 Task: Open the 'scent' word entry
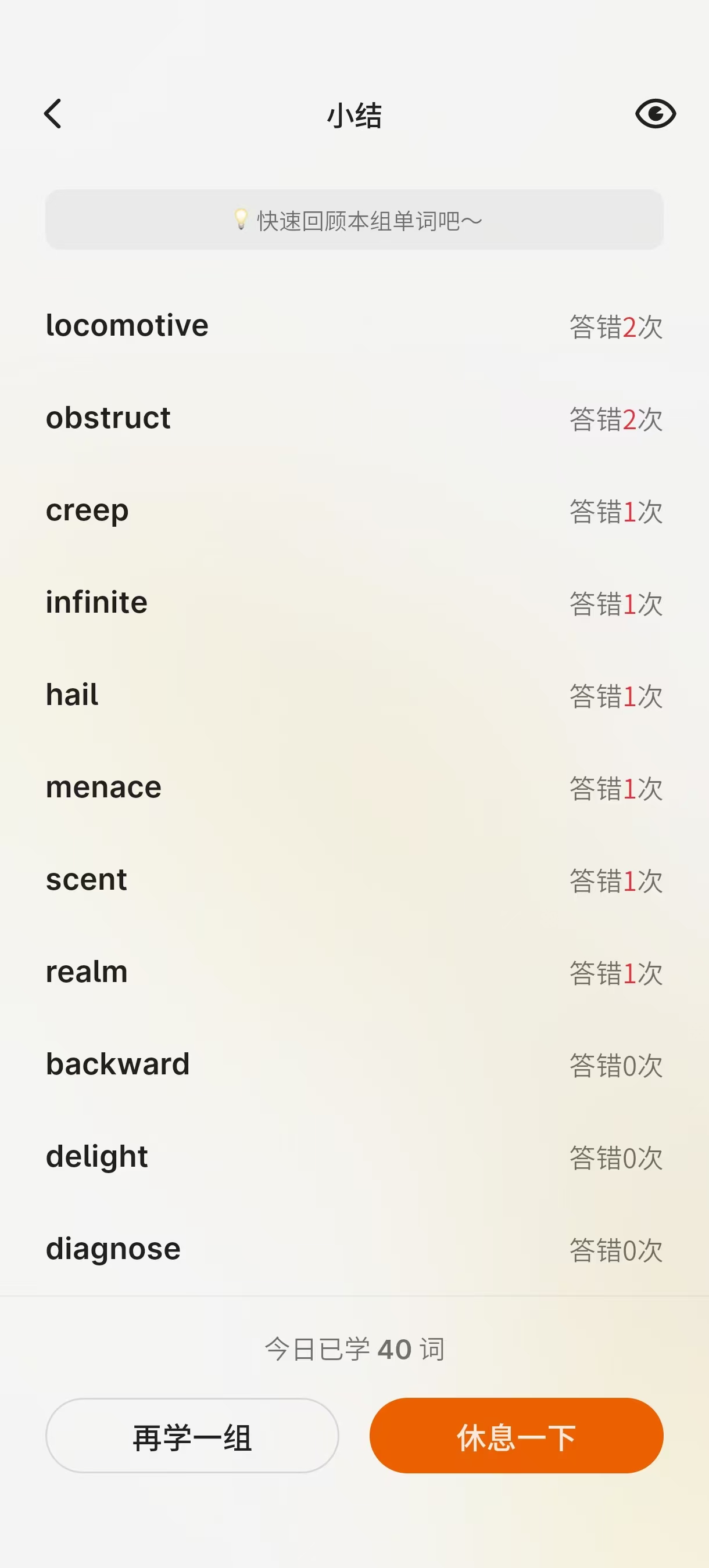(87, 880)
